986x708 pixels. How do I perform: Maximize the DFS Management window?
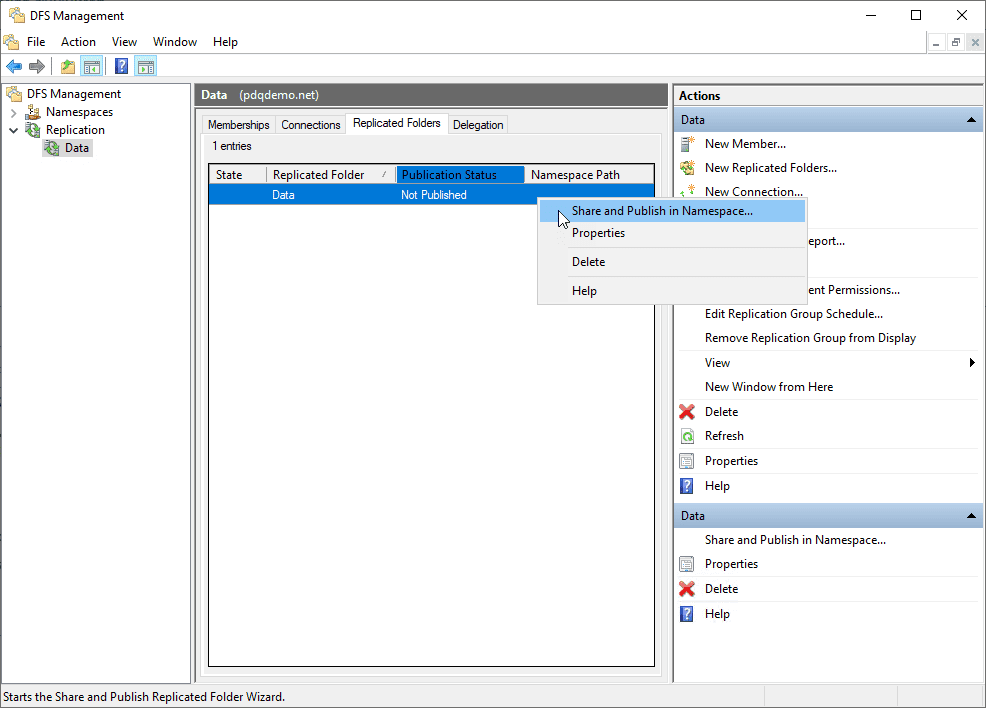point(916,15)
